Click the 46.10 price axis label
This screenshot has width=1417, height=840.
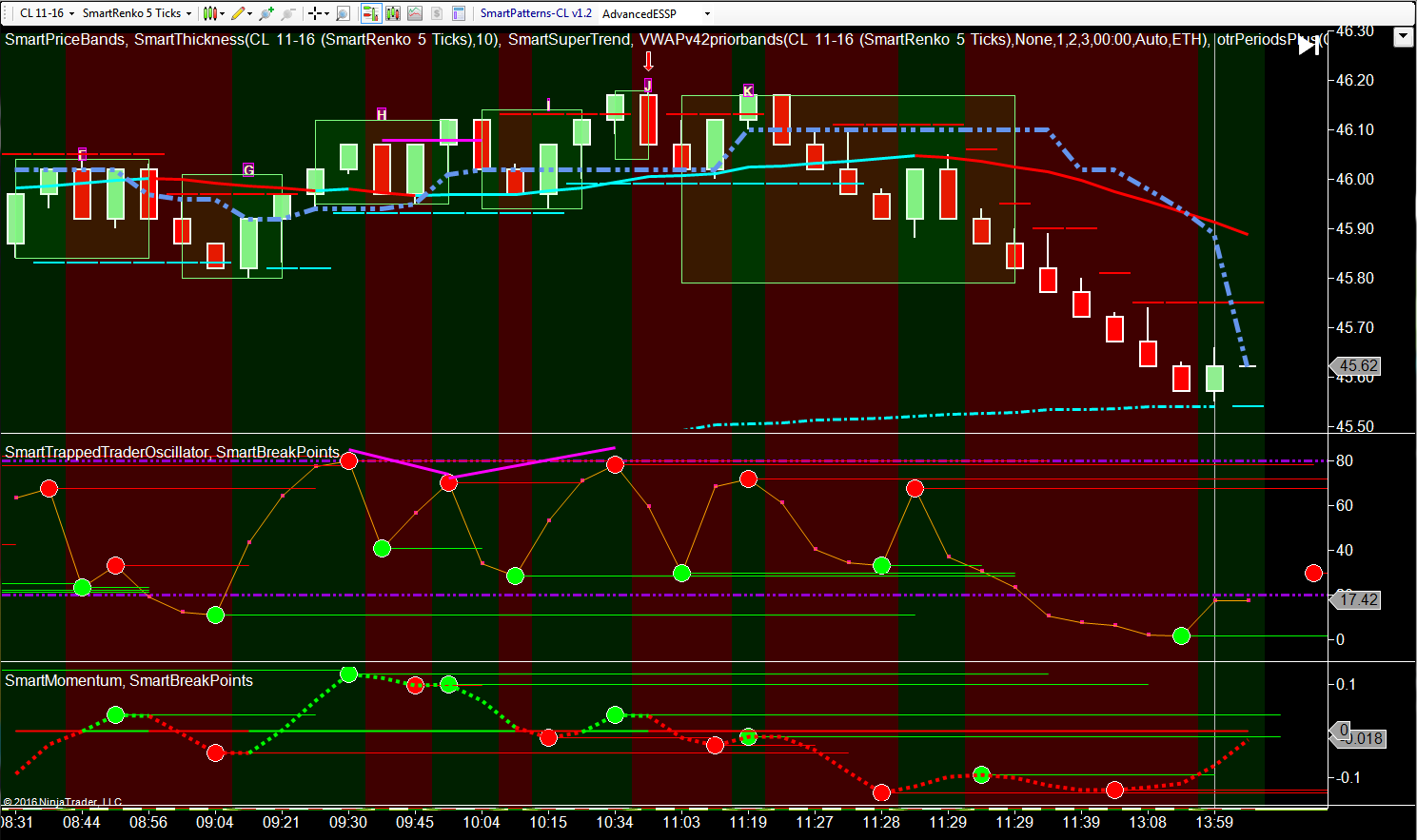[1355, 129]
